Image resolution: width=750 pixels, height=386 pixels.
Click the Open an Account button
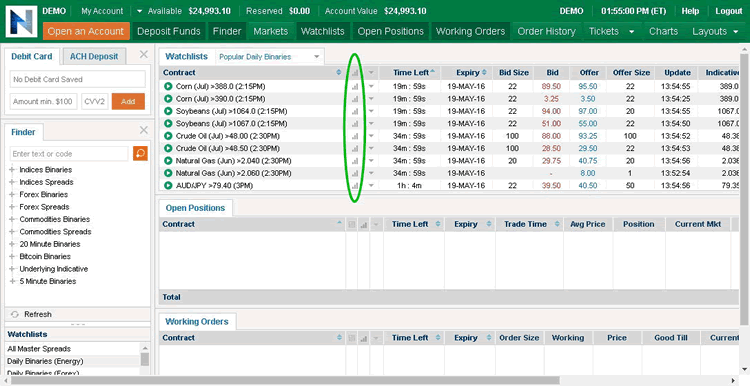86,32
